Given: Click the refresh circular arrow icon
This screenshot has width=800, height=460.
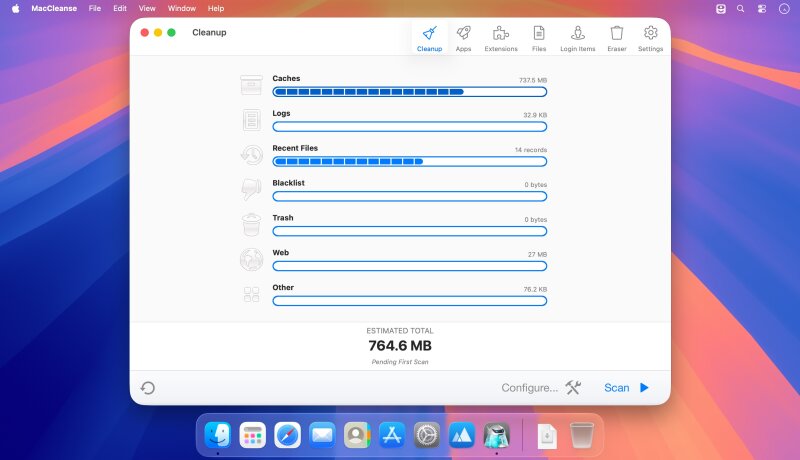Looking at the screenshot, I should point(147,388).
